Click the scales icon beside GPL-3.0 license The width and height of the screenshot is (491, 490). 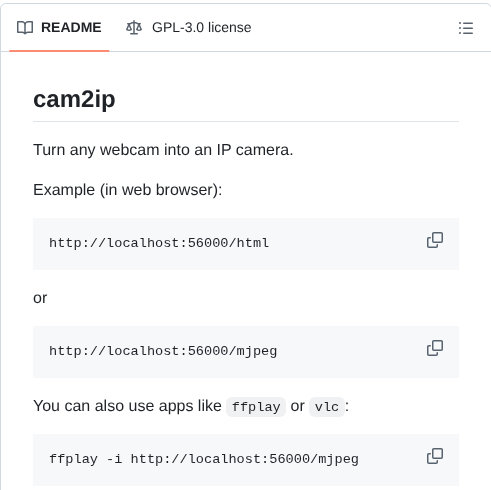point(134,28)
